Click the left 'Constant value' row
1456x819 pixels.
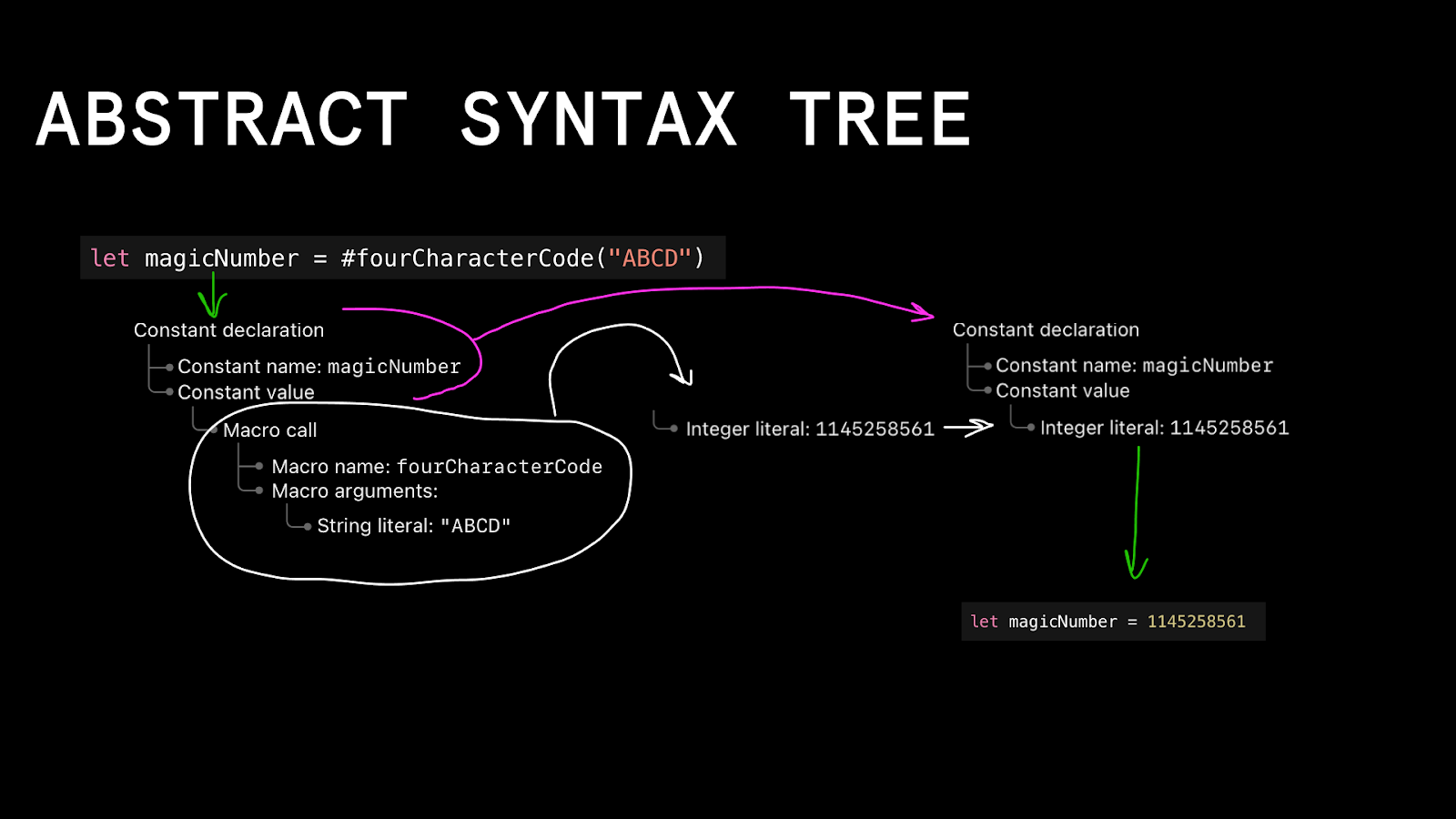[246, 392]
